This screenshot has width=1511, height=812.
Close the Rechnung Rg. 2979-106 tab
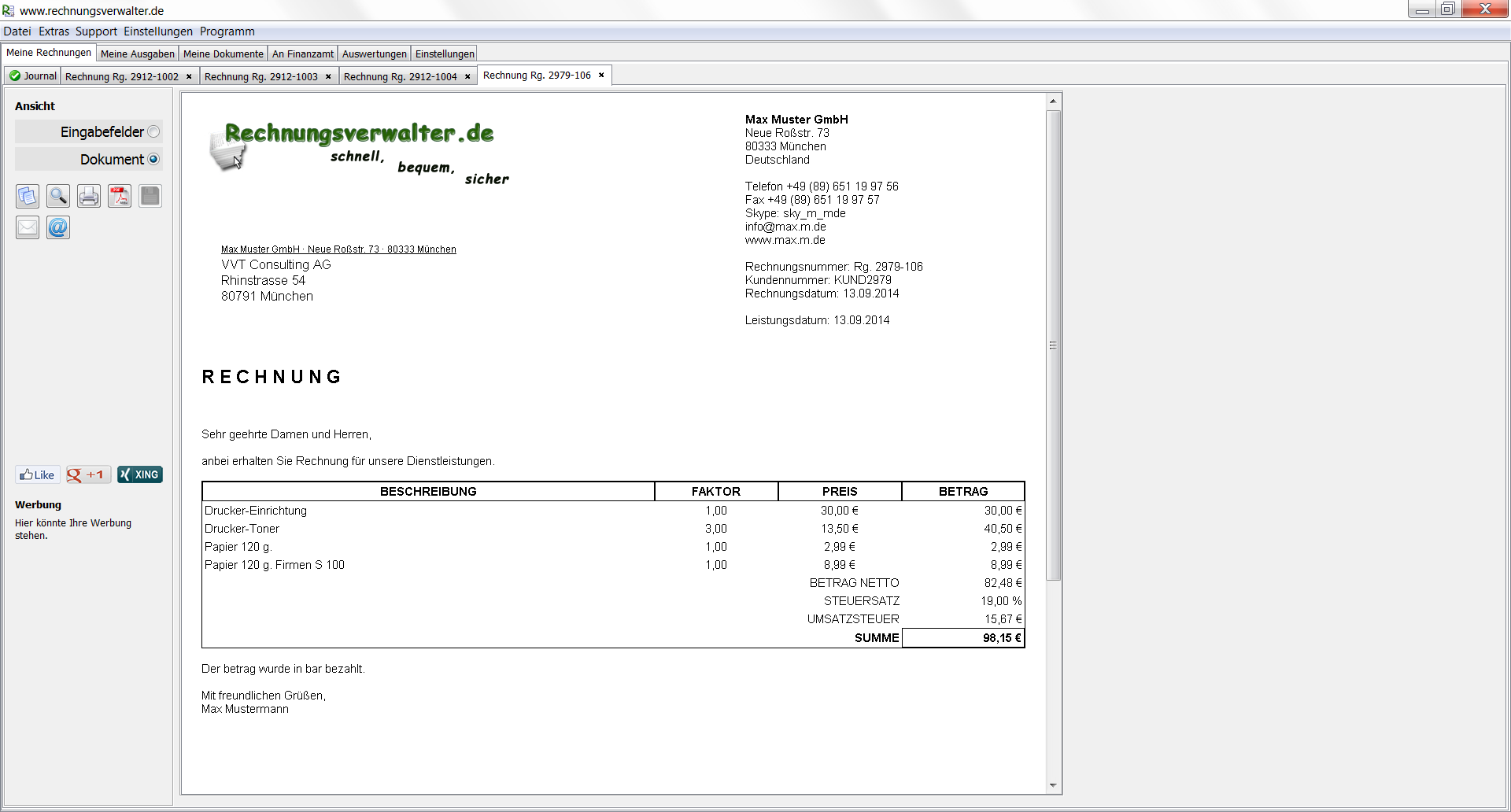click(601, 76)
